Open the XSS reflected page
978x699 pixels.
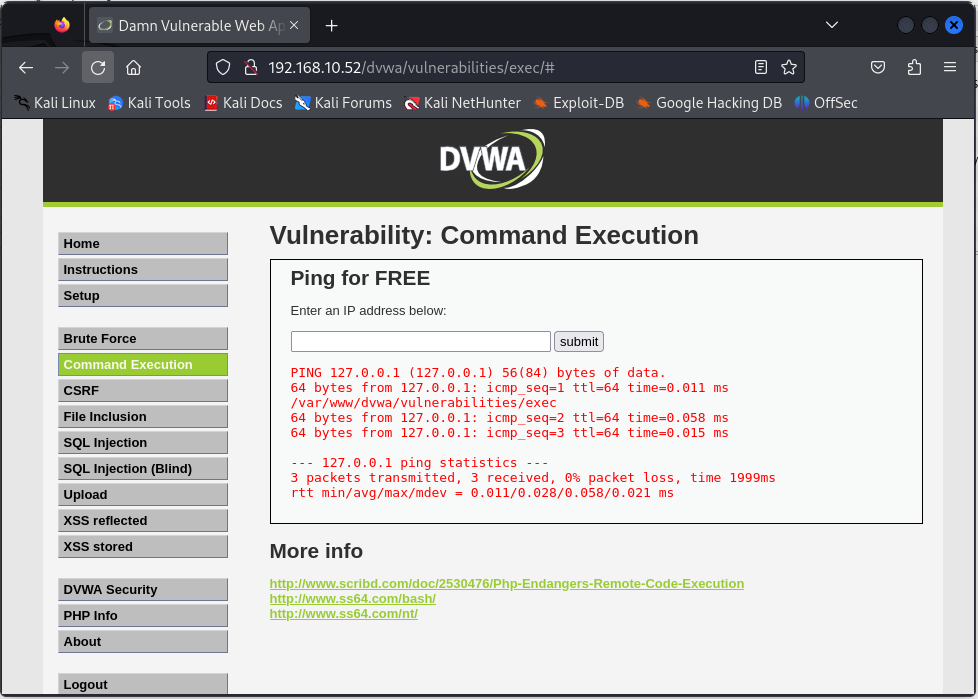143,521
